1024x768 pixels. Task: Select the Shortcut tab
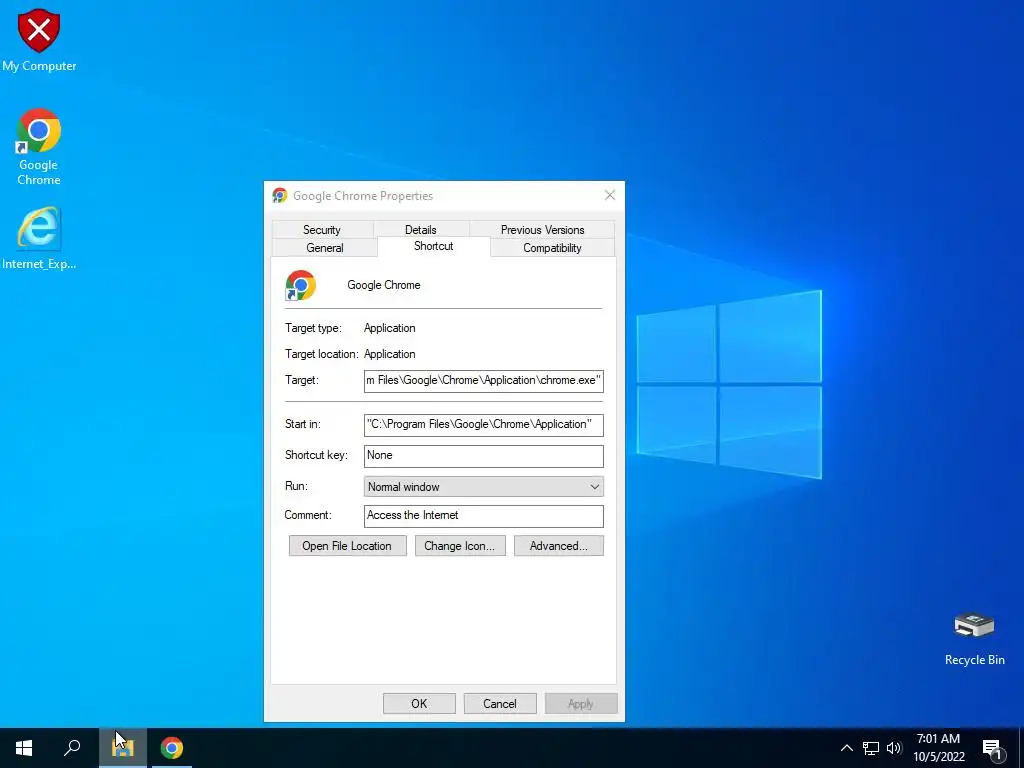[x=434, y=246]
